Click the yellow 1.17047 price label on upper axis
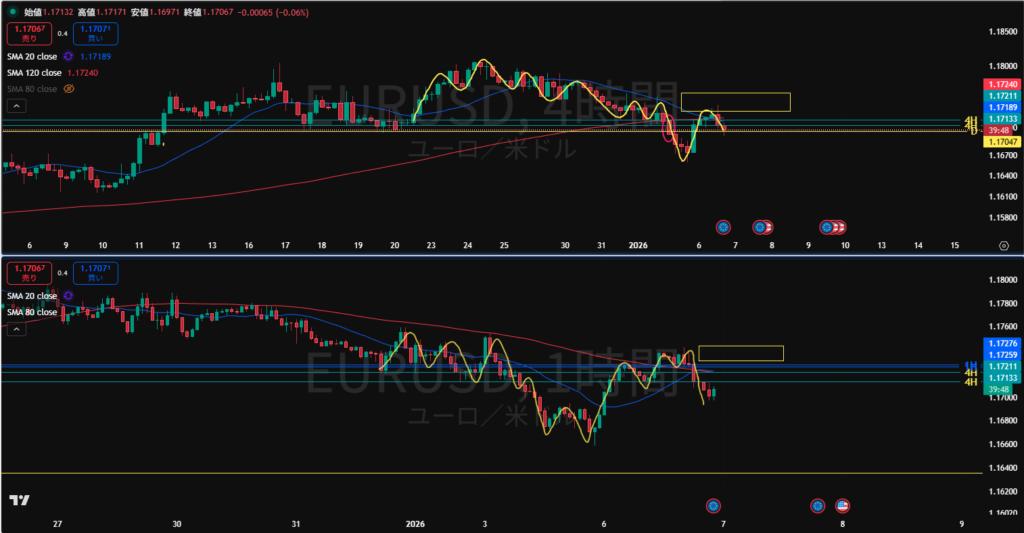Viewport: 1024px width, 533px height. [x=1002, y=143]
